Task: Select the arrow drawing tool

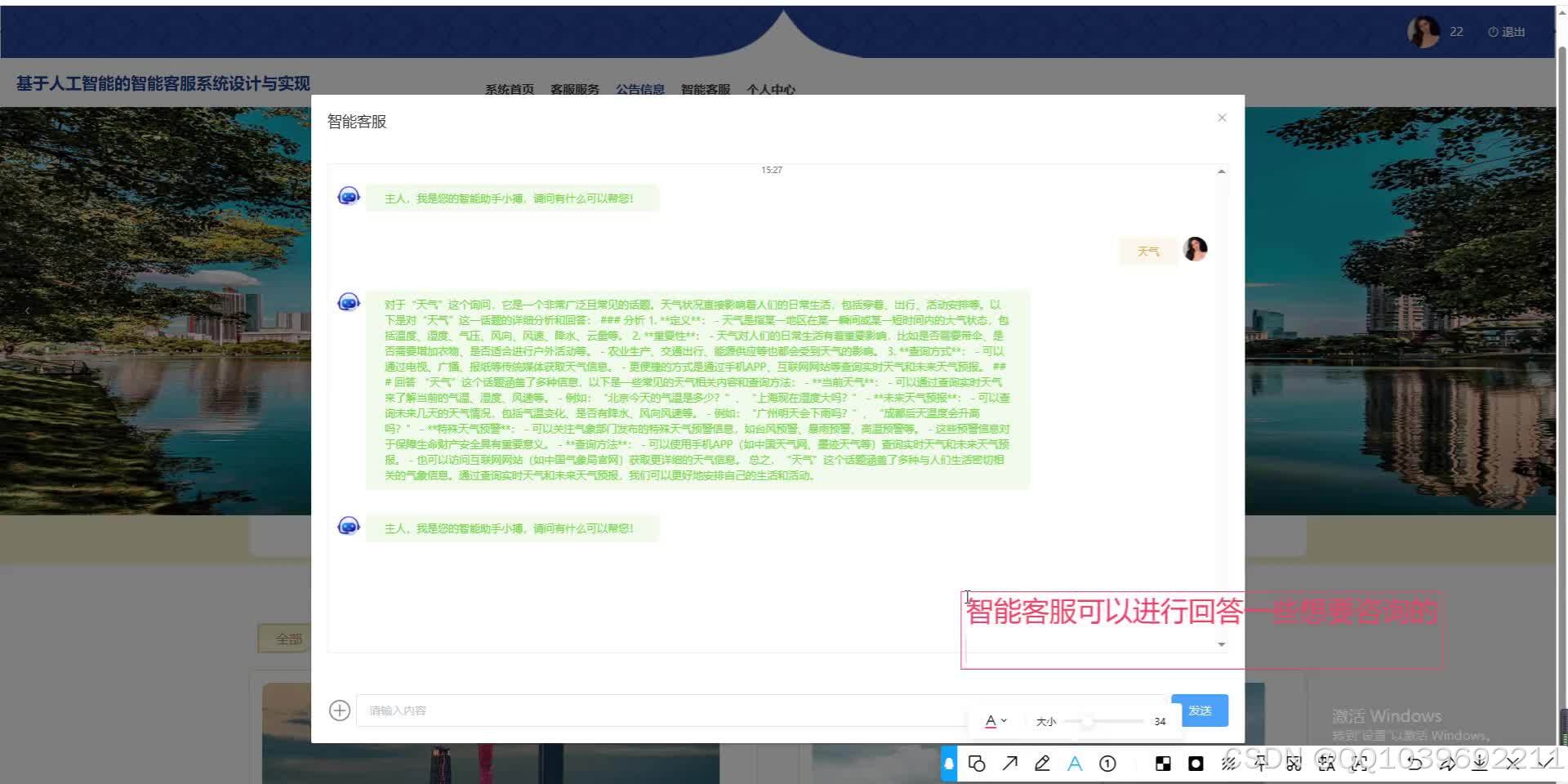Action: click(1009, 764)
